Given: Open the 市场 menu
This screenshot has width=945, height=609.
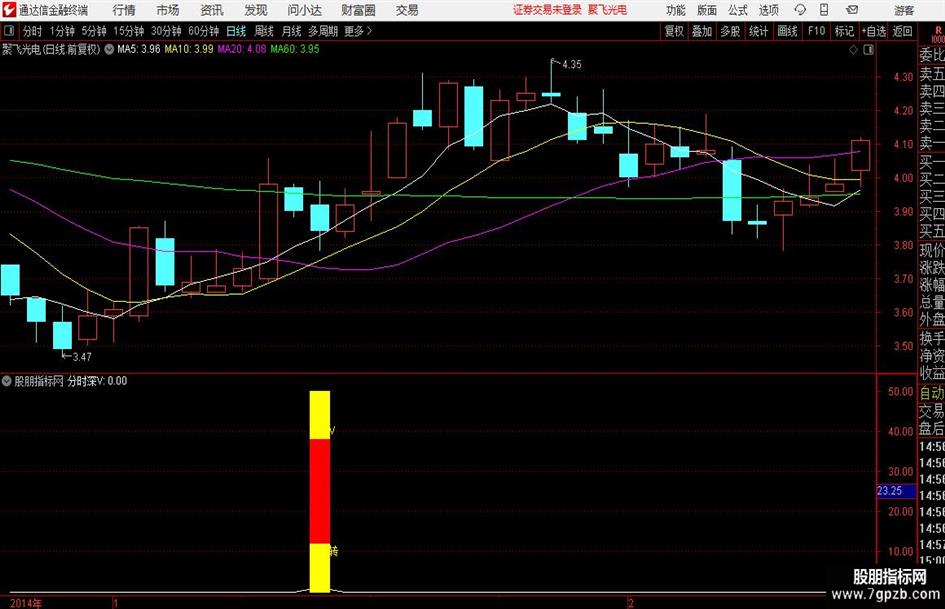Looking at the screenshot, I should [x=168, y=10].
